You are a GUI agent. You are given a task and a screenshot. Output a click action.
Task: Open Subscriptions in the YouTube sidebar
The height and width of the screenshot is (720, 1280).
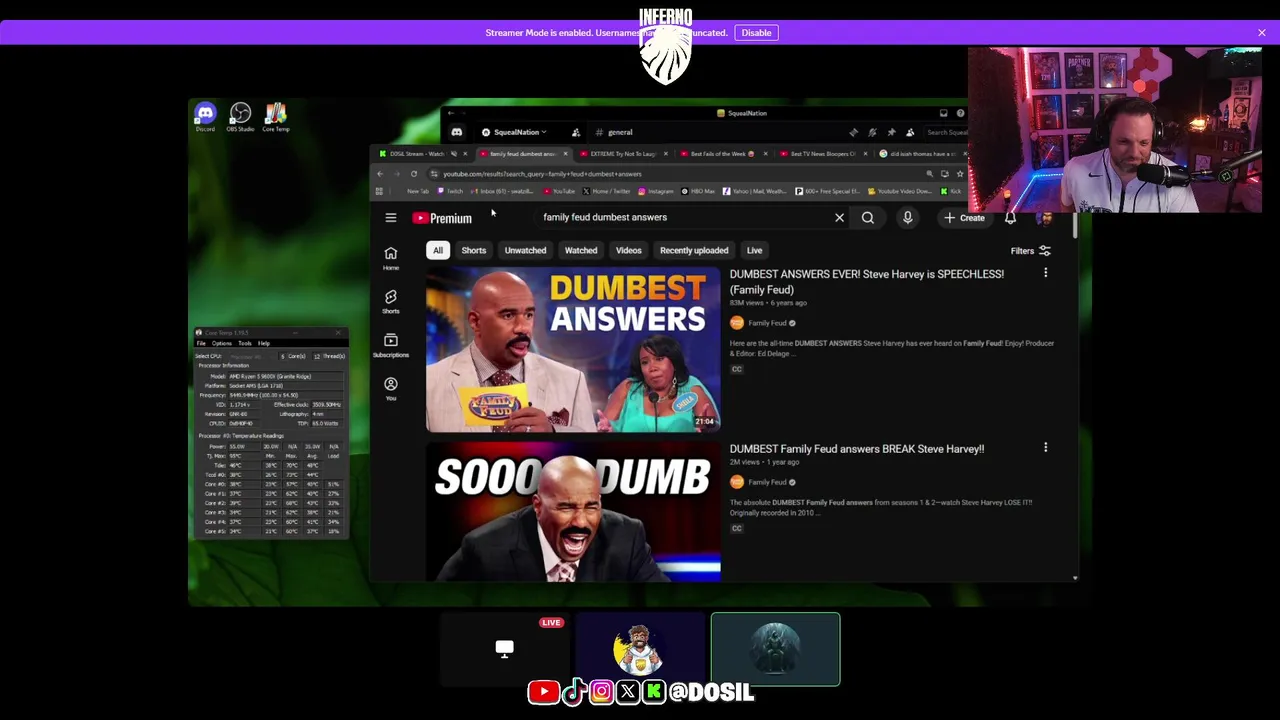click(391, 345)
